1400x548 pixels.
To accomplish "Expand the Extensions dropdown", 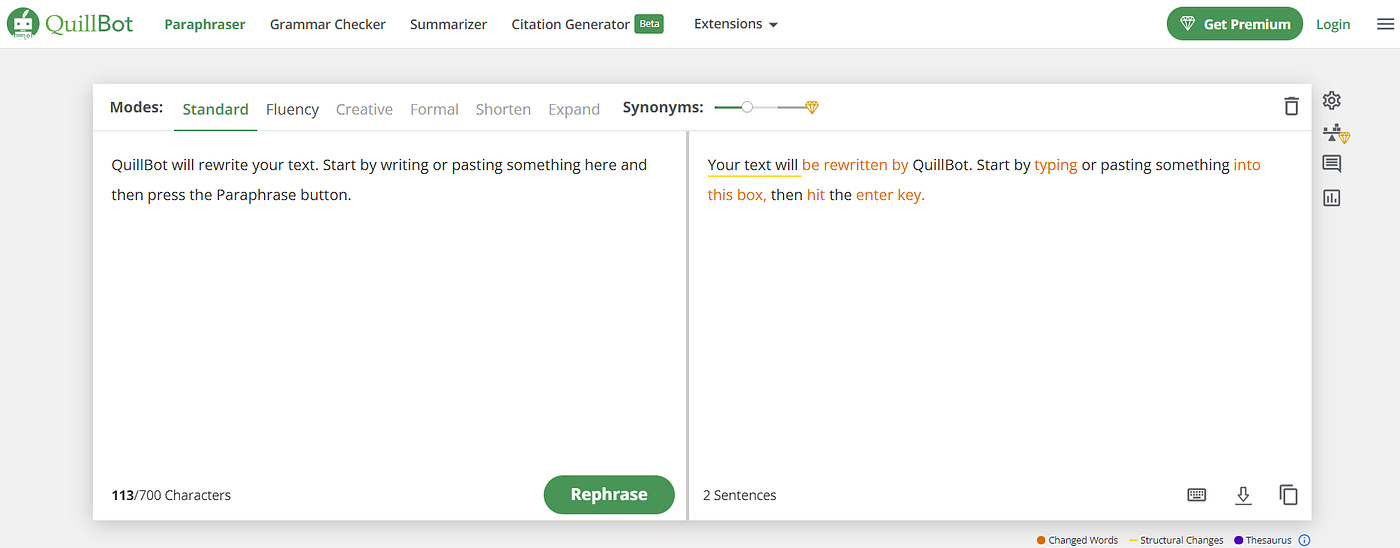I will 736,24.
